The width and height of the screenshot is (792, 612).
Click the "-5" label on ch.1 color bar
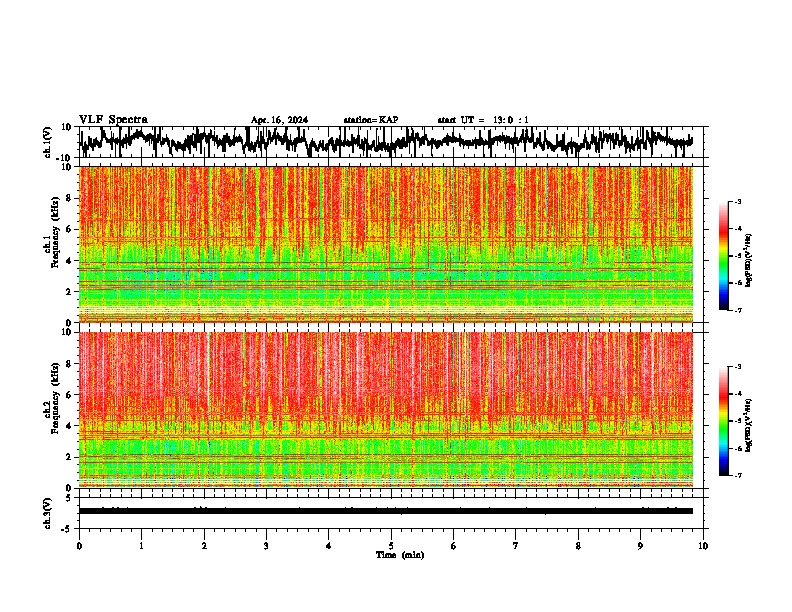(x=738, y=256)
